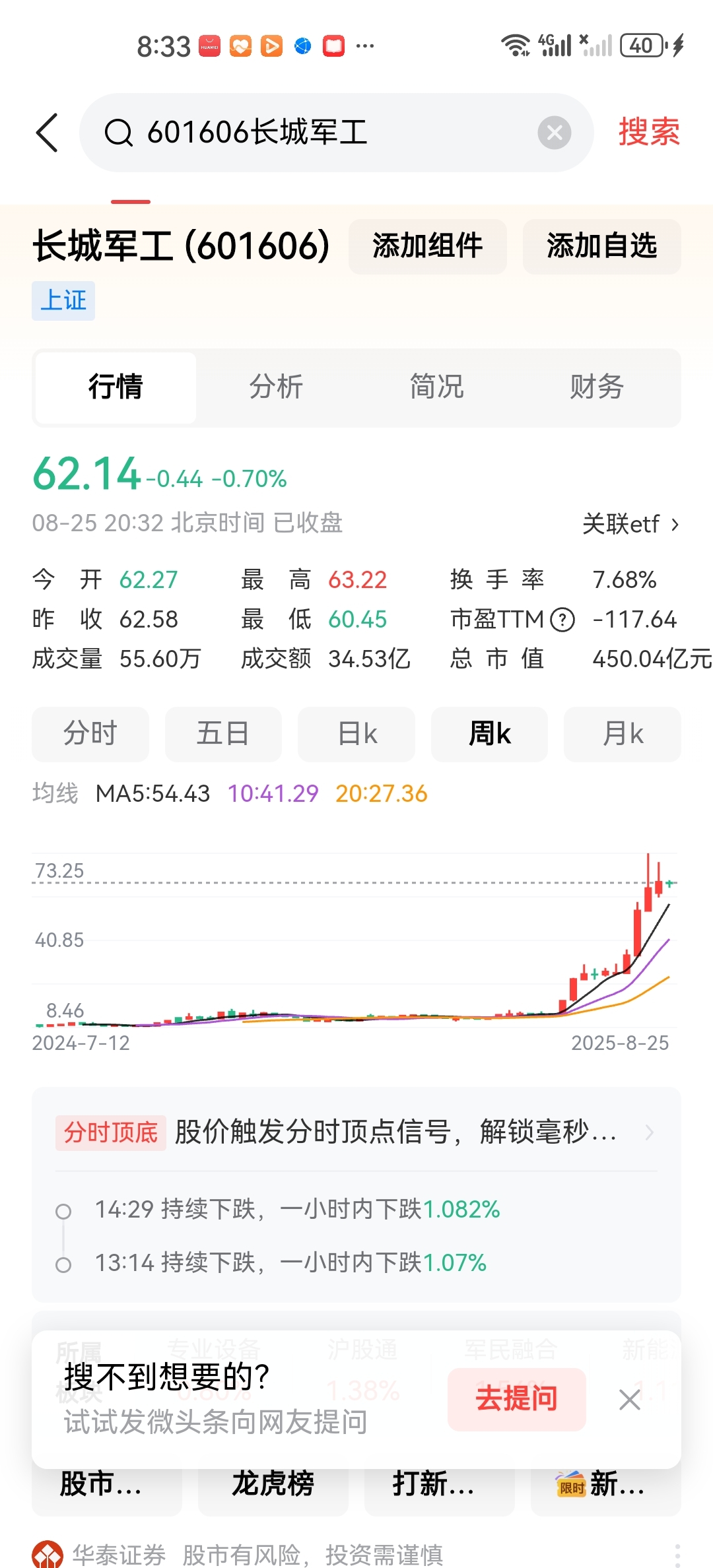The height and width of the screenshot is (1568, 713).
Task: Select the 月k chart period
Action: click(x=623, y=734)
